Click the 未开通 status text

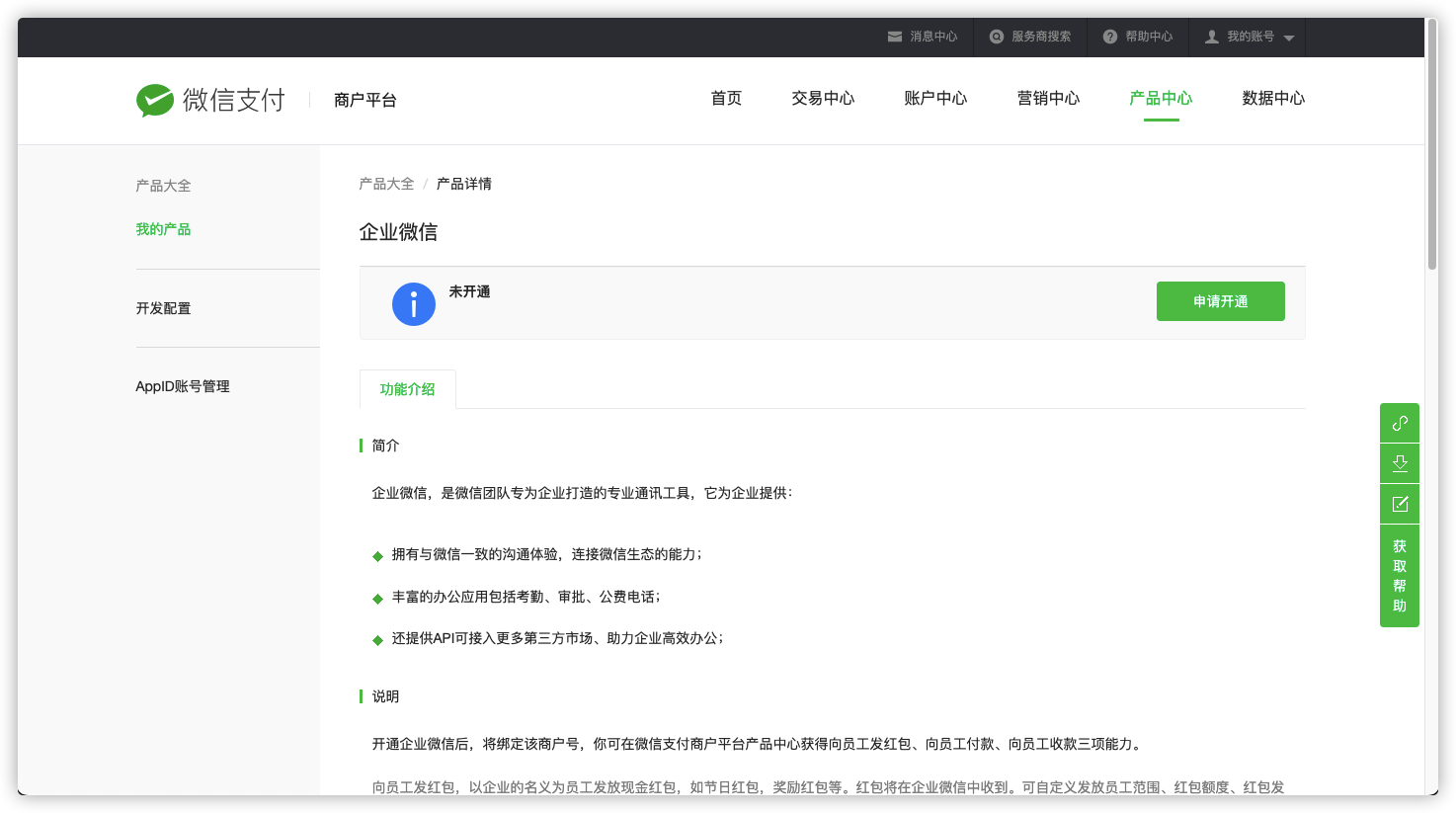tap(469, 291)
